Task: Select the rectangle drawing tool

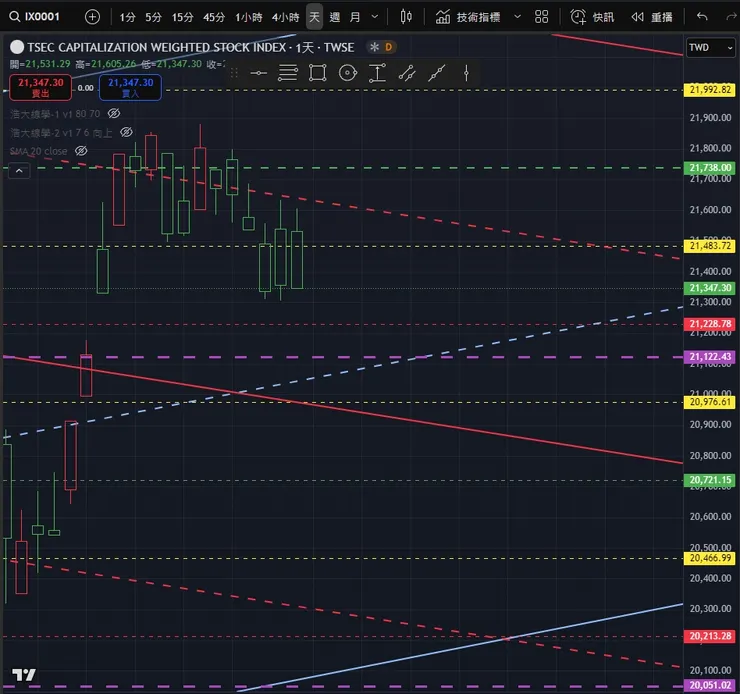Action: pos(318,73)
